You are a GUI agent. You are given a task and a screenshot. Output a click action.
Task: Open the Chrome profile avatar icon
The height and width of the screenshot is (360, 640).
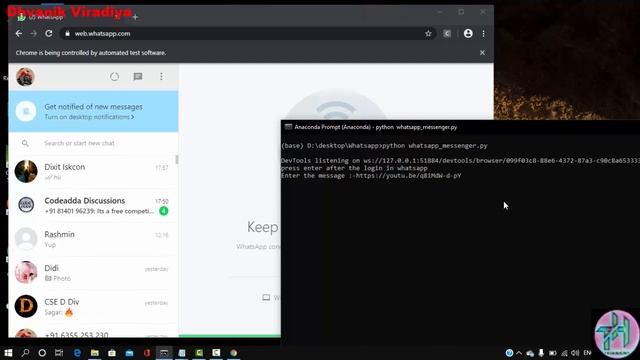pos(468,33)
